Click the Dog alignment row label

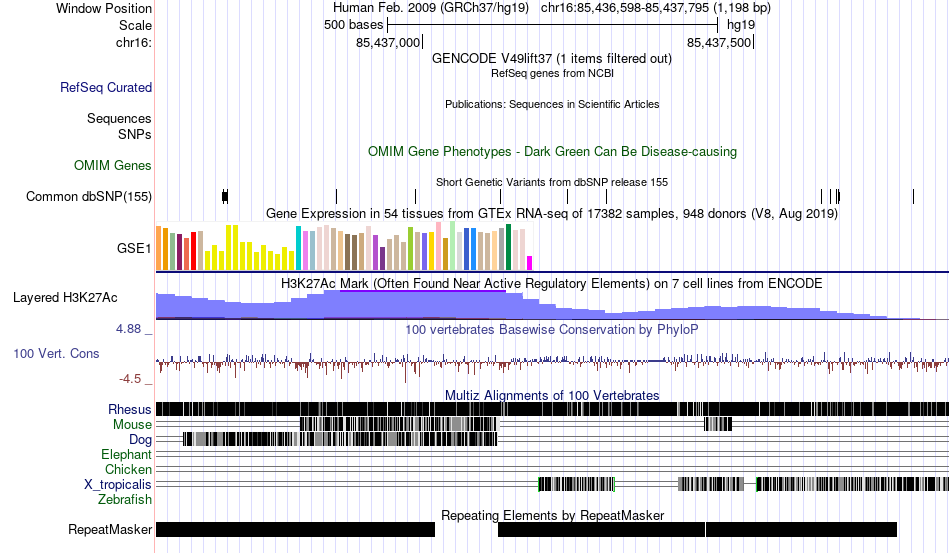click(140, 439)
